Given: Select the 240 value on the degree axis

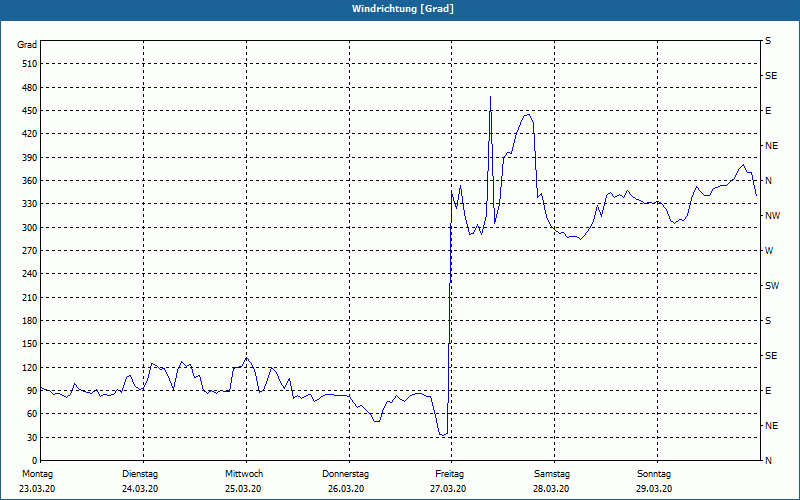Looking at the screenshot, I should click(30, 274).
